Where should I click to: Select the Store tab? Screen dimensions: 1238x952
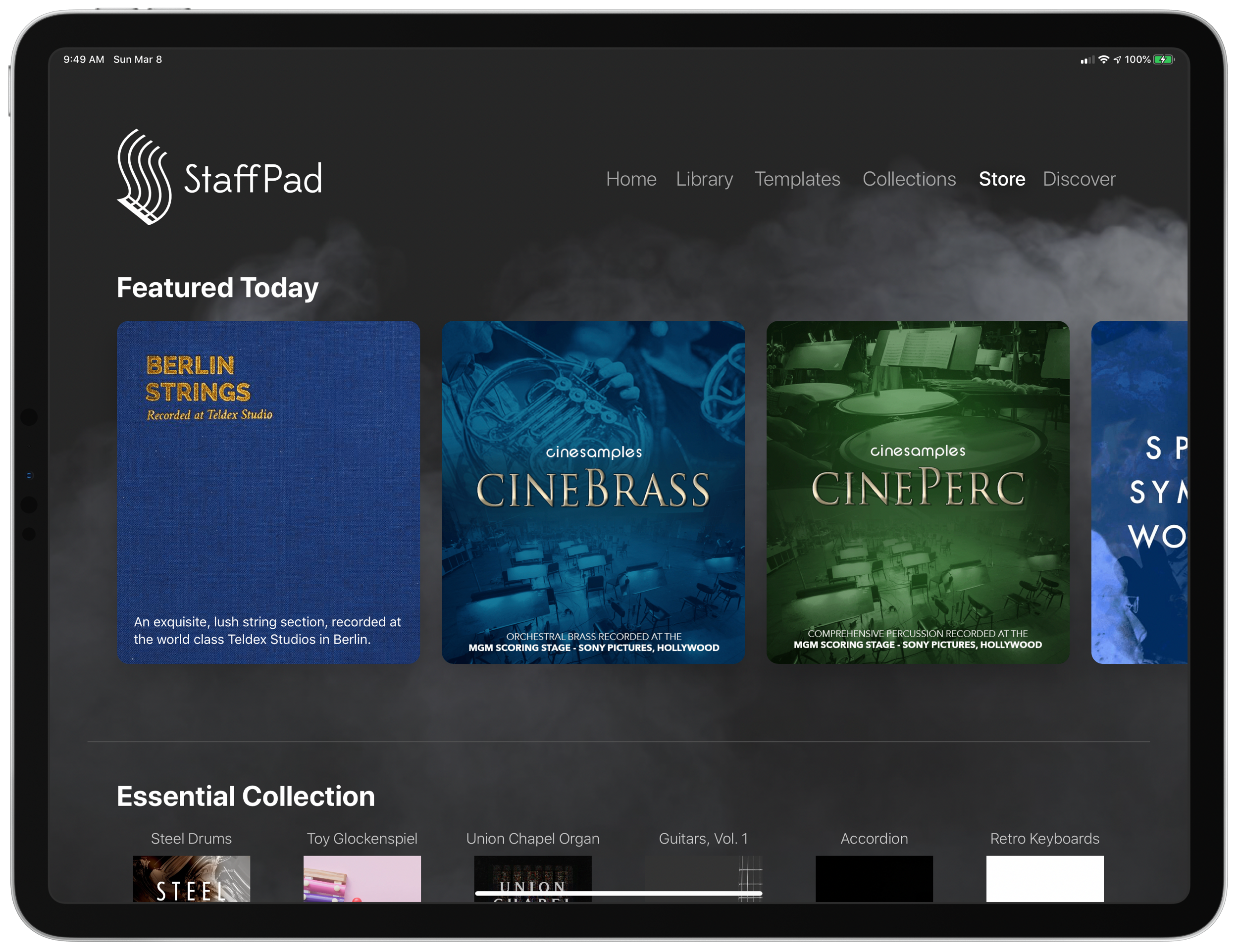(x=1002, y=179)
